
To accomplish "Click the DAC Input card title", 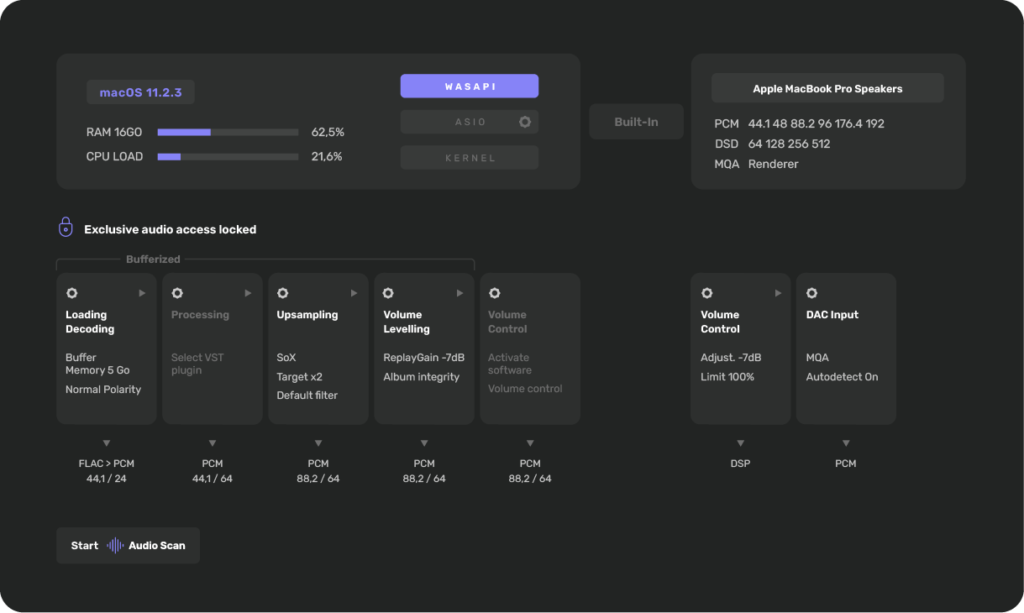I will click(x=832, y=315).
